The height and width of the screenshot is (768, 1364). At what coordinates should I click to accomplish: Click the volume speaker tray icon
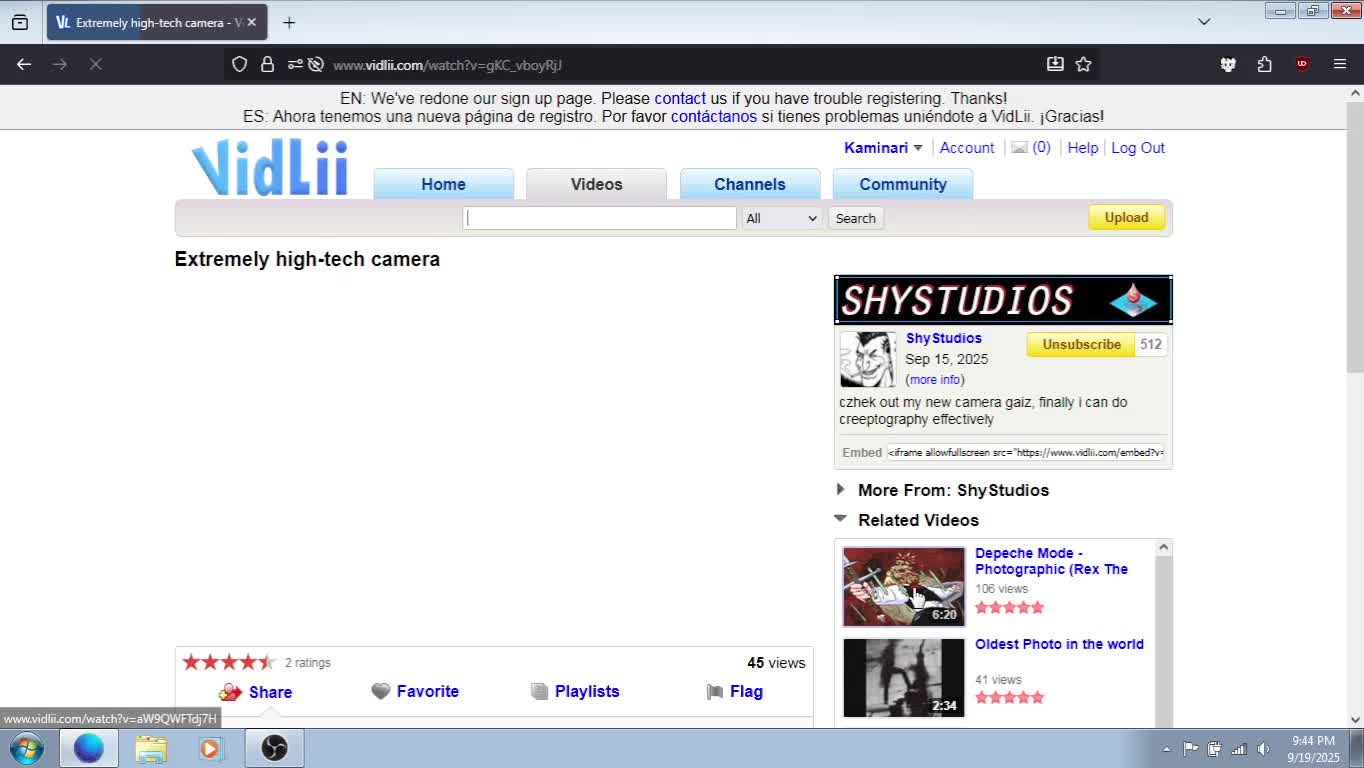[1263, 749]
